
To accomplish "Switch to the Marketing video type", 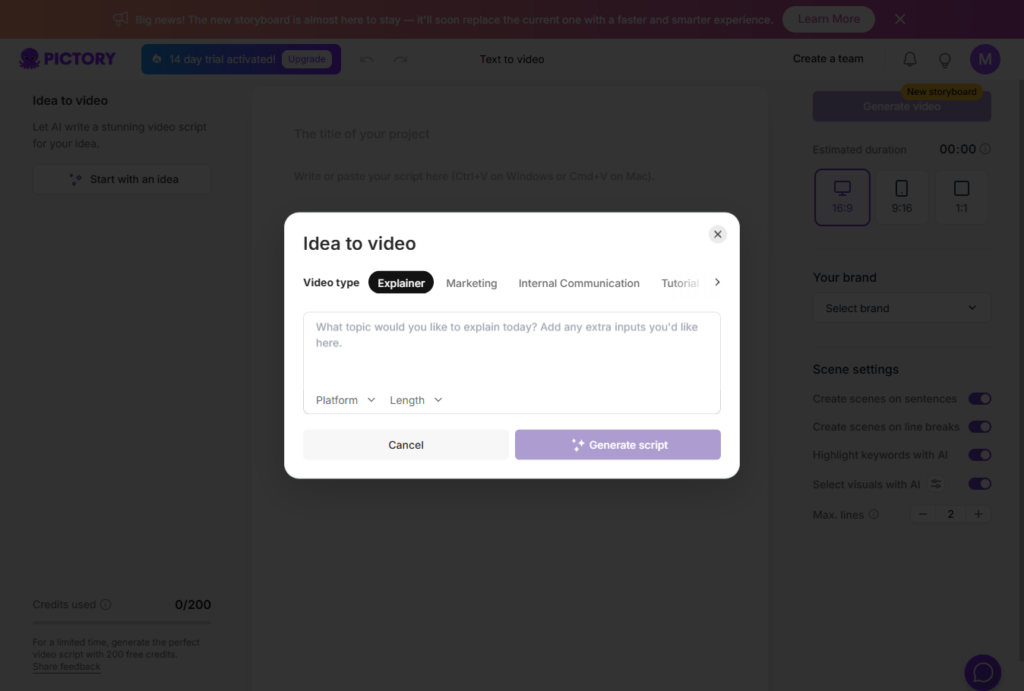I will tap(471, 283).
